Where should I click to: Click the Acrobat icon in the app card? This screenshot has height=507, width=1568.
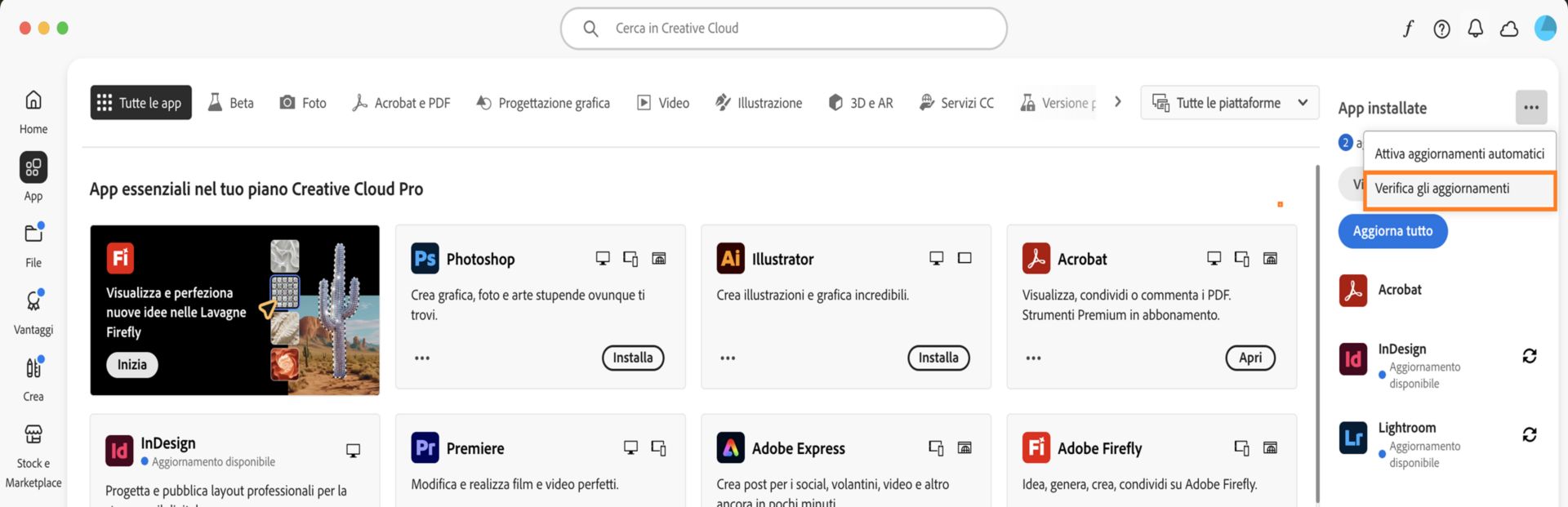(1036, 259)
